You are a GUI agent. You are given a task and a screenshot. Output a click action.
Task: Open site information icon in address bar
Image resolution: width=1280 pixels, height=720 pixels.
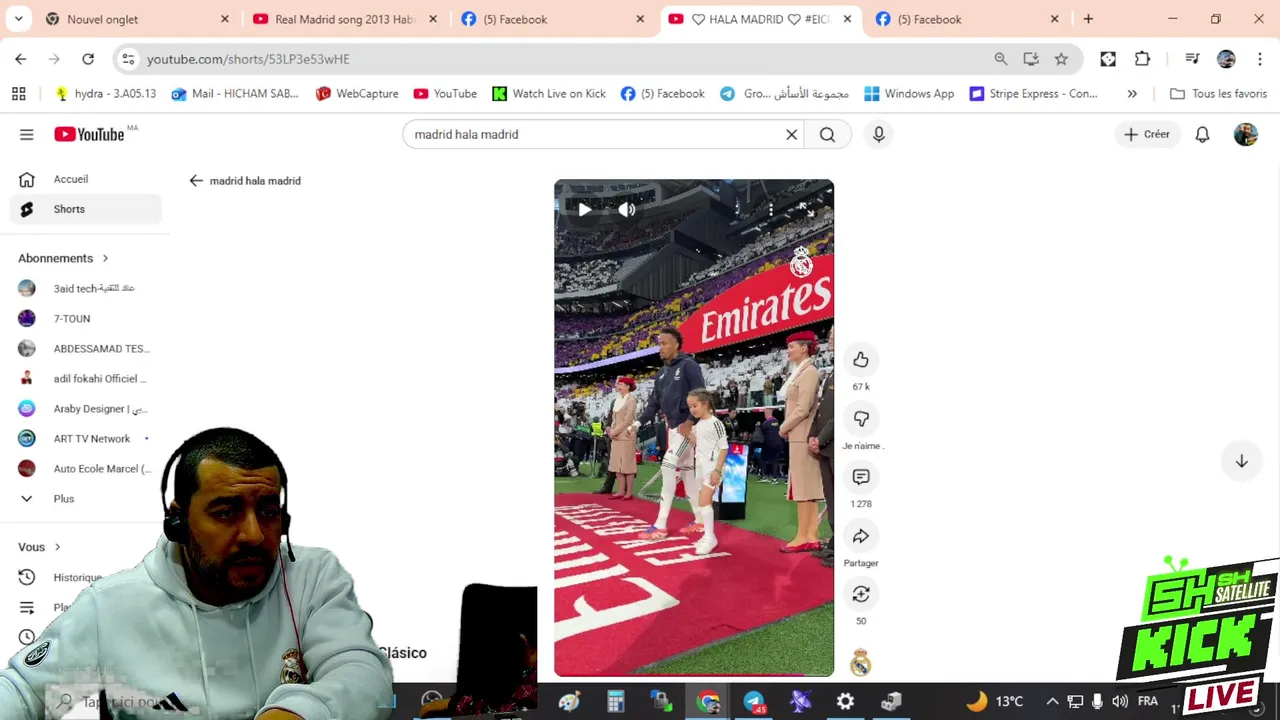[128, 59]
